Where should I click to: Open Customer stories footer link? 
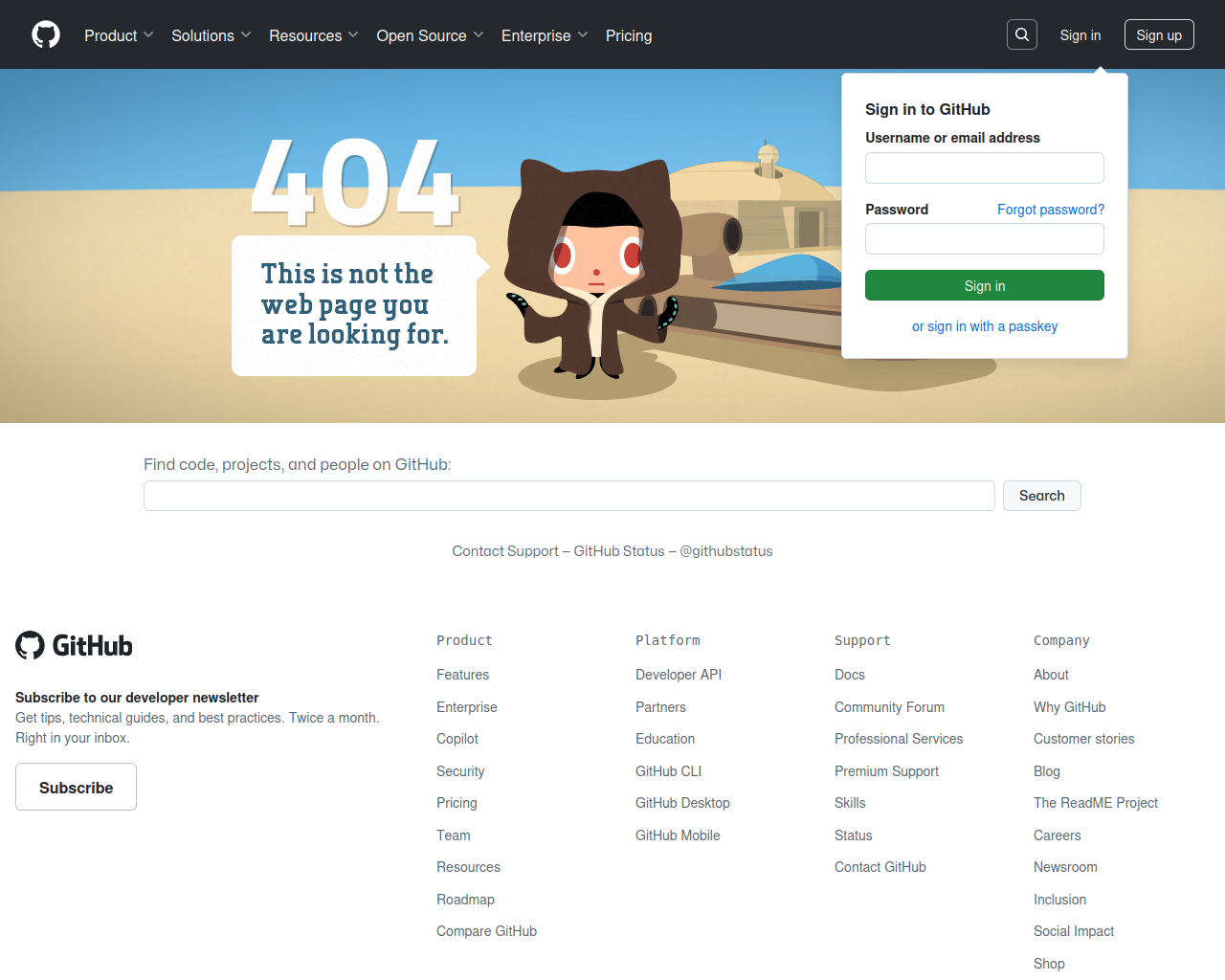(x=1083, y=739)
